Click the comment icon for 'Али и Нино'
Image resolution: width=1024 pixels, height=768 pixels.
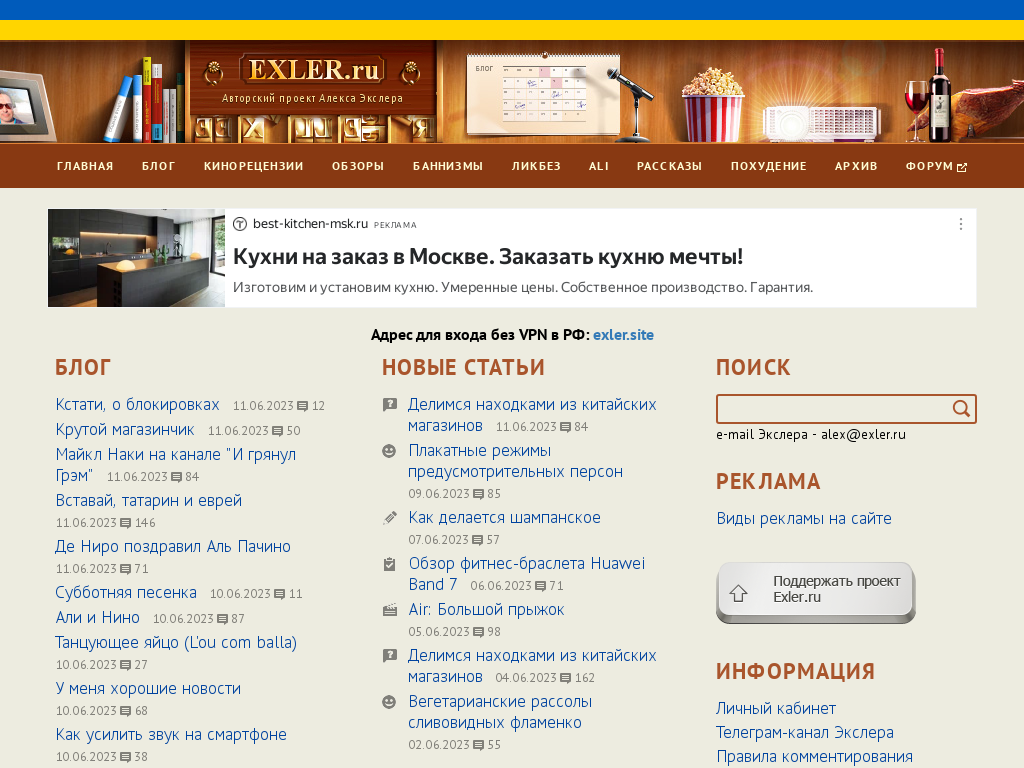point(223,619)
